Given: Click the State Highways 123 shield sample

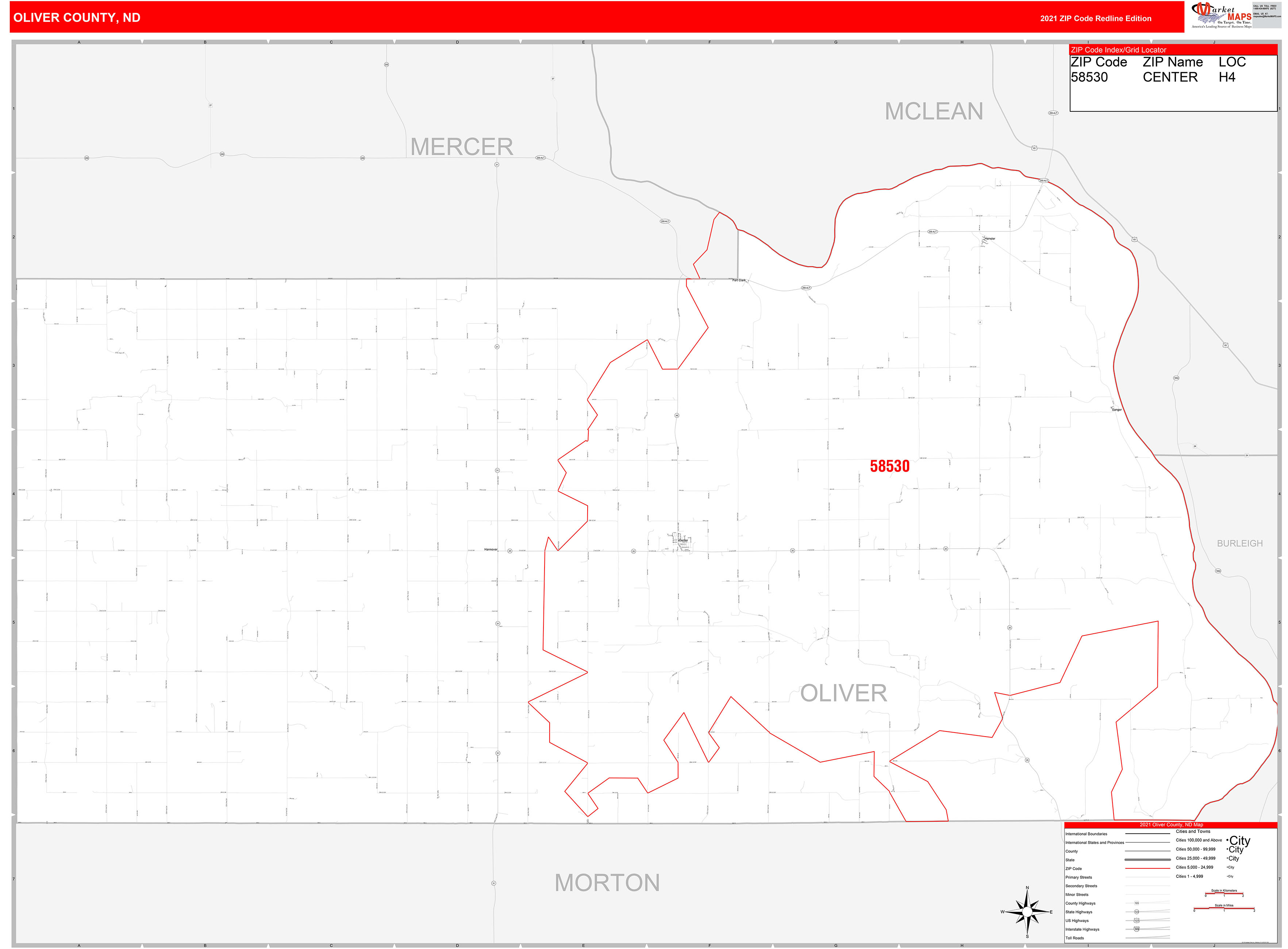Looking at the screenshot, I should pyautogui.click(x=1136, y=912).
